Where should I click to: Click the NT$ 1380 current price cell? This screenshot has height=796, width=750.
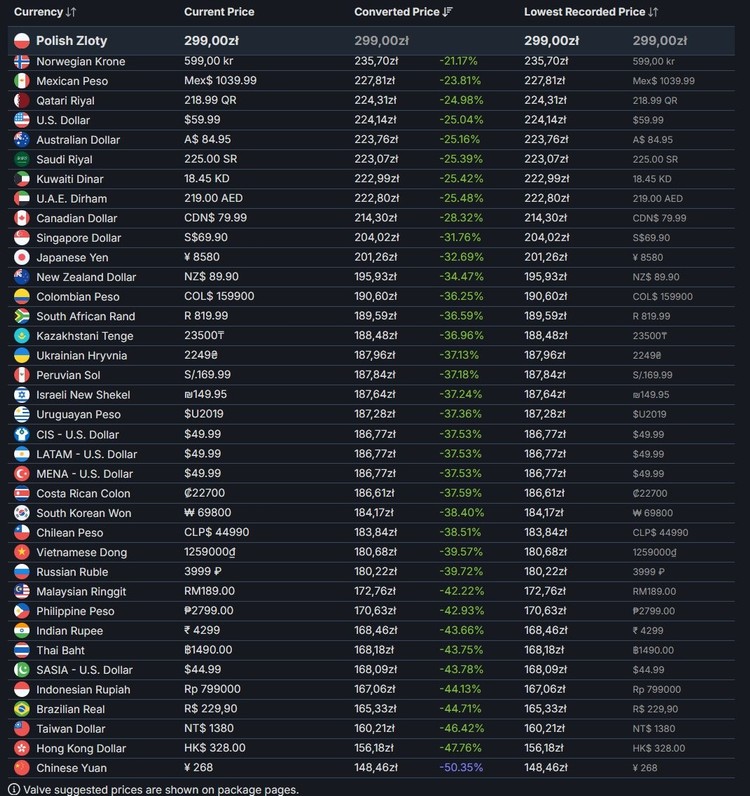click(x=209, y=728)
